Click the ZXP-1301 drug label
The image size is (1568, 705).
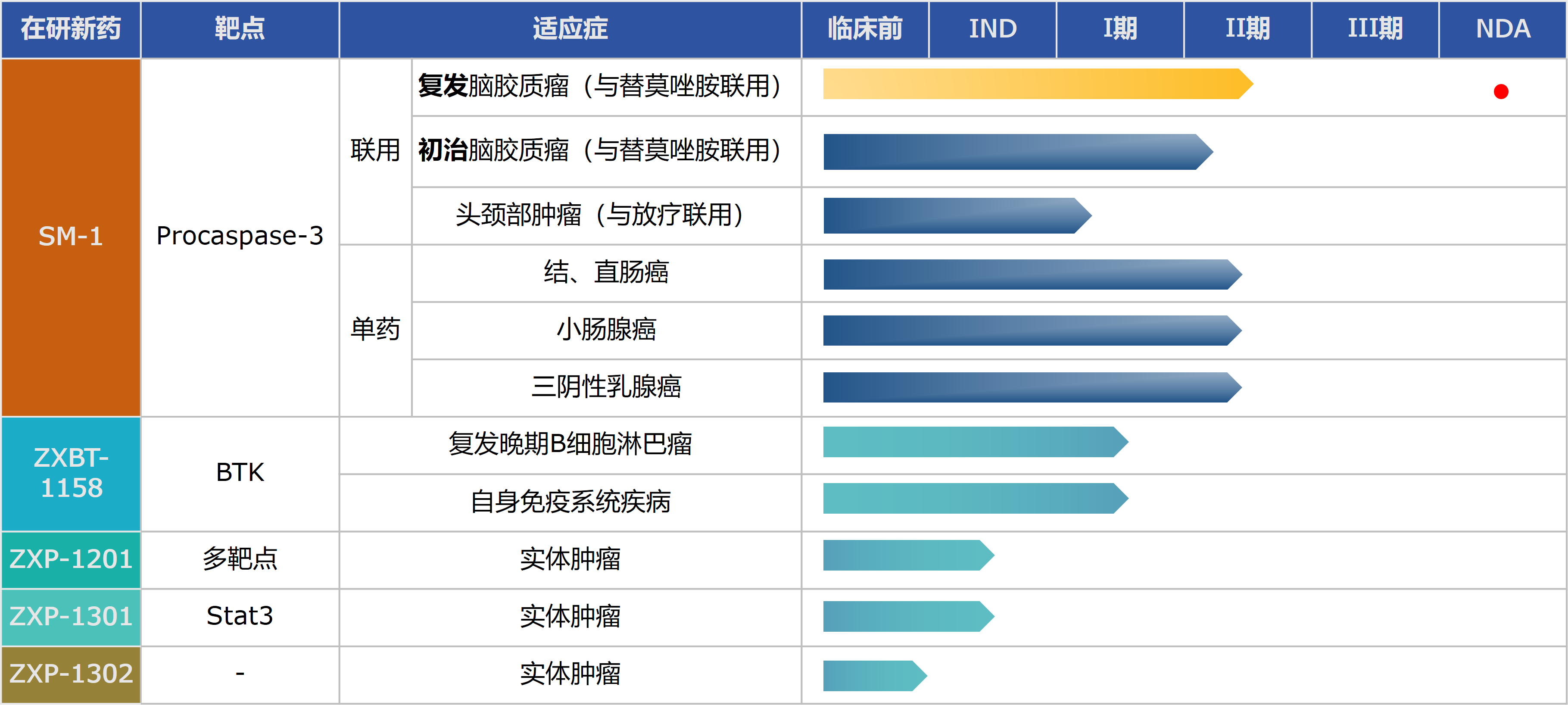point(71,616)
